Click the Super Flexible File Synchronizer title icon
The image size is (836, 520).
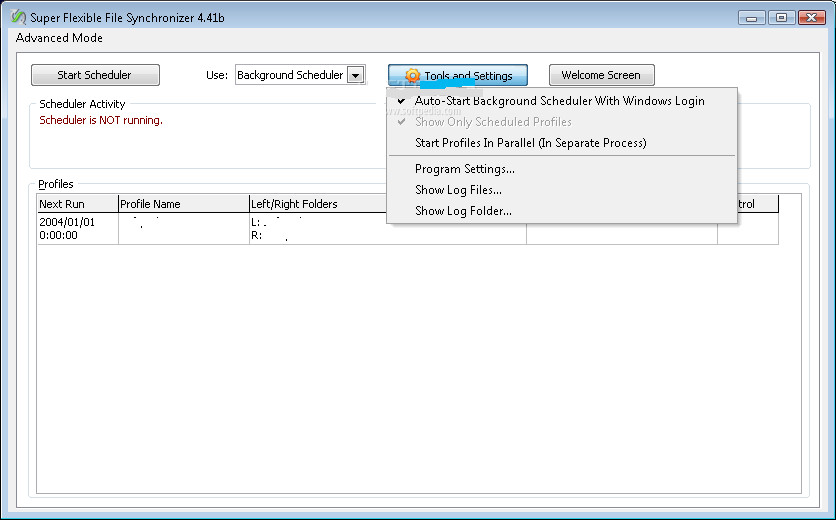click(x=18, y=17)
